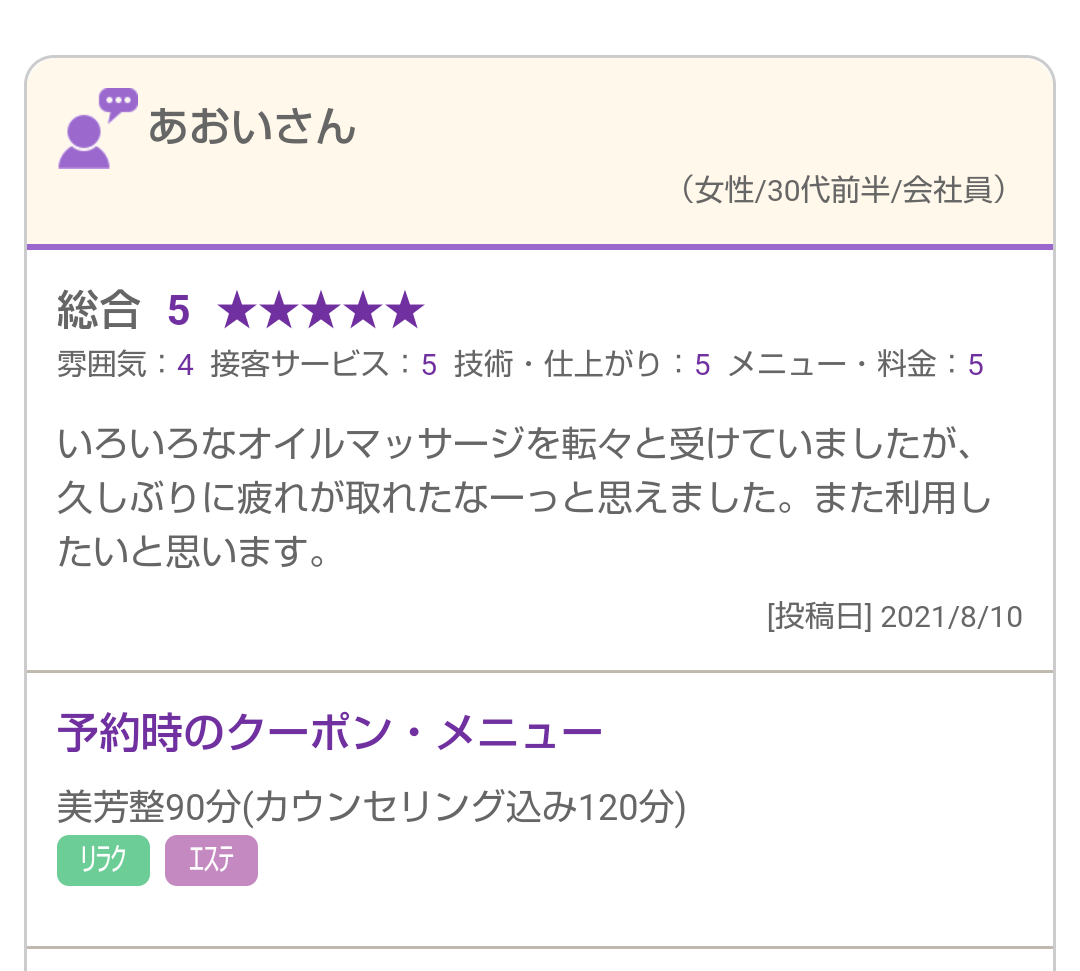Select the purple エステ tag
The image size is (1080, 971).
(x=211, y=861)
